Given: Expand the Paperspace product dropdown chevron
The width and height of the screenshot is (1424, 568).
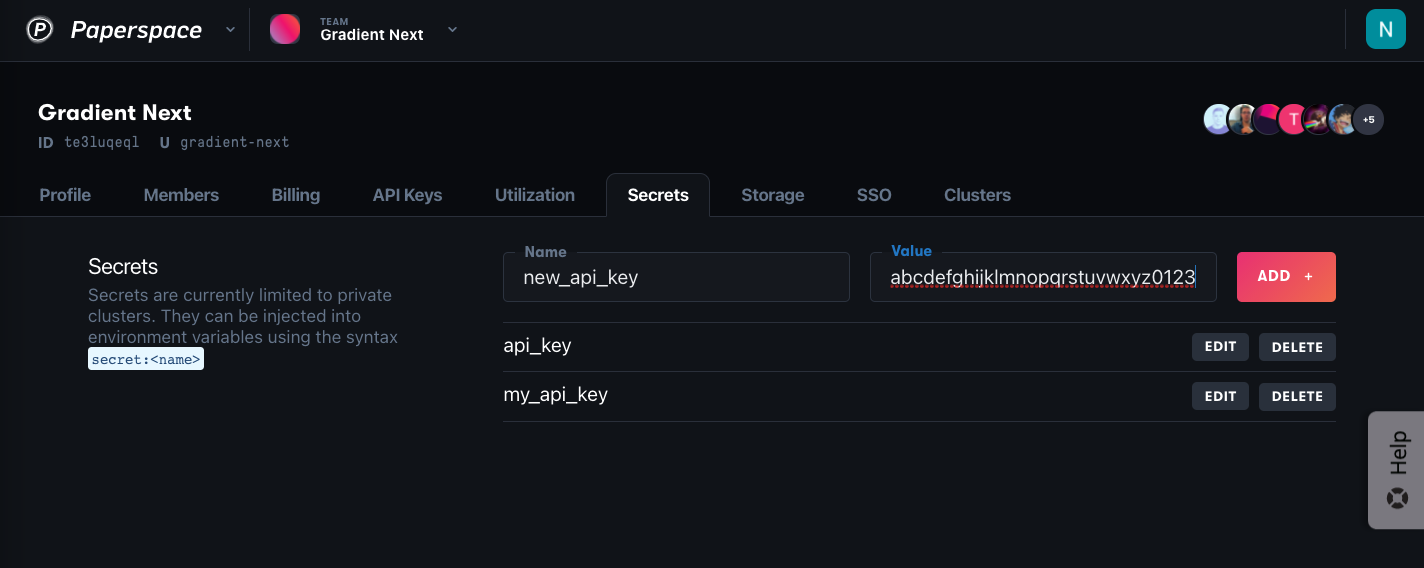Looking at the screenshot, I should (x=230, y=30).
